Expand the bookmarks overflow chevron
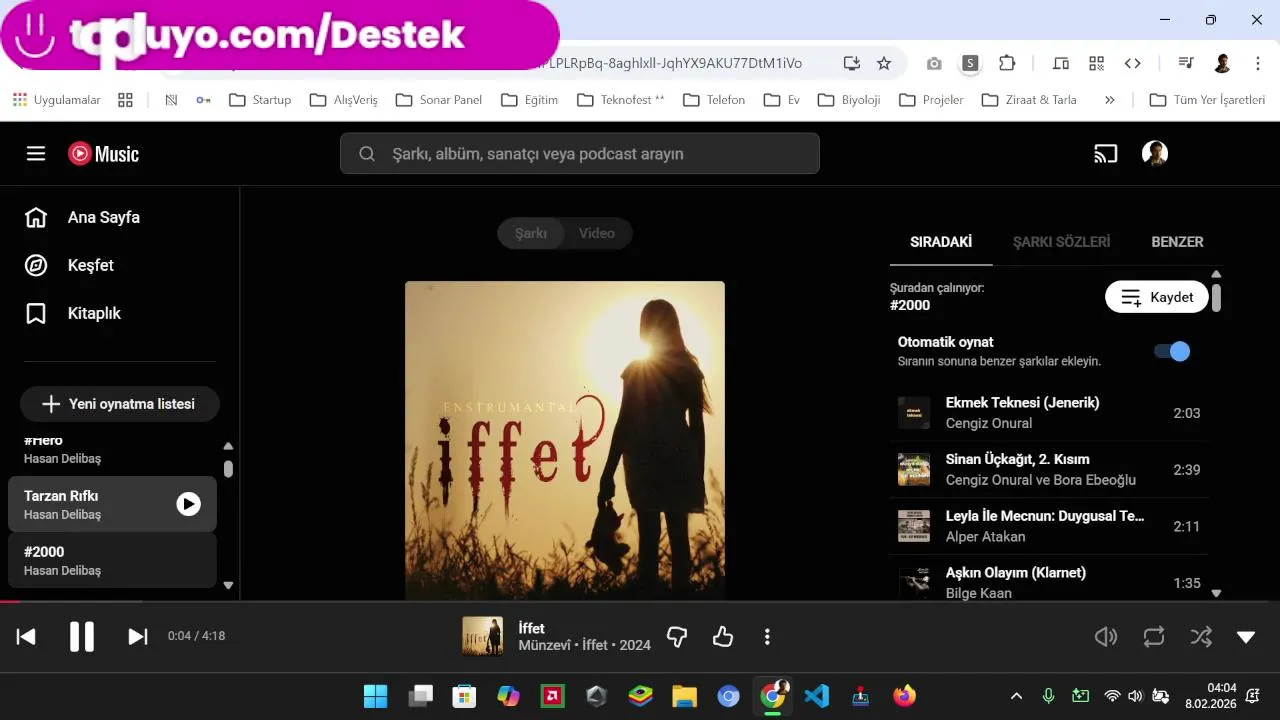Screen dimensions: 1280x720 click(x=1110, y=100)
